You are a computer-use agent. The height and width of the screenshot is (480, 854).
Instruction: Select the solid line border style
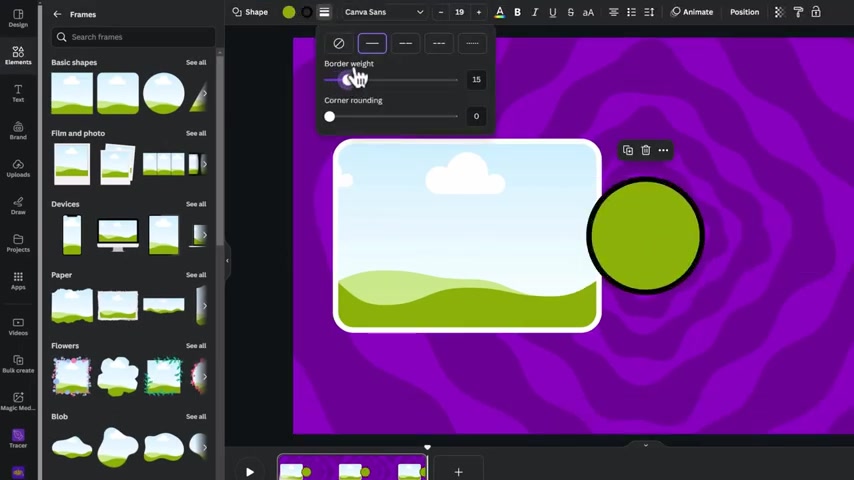point(372,43)
